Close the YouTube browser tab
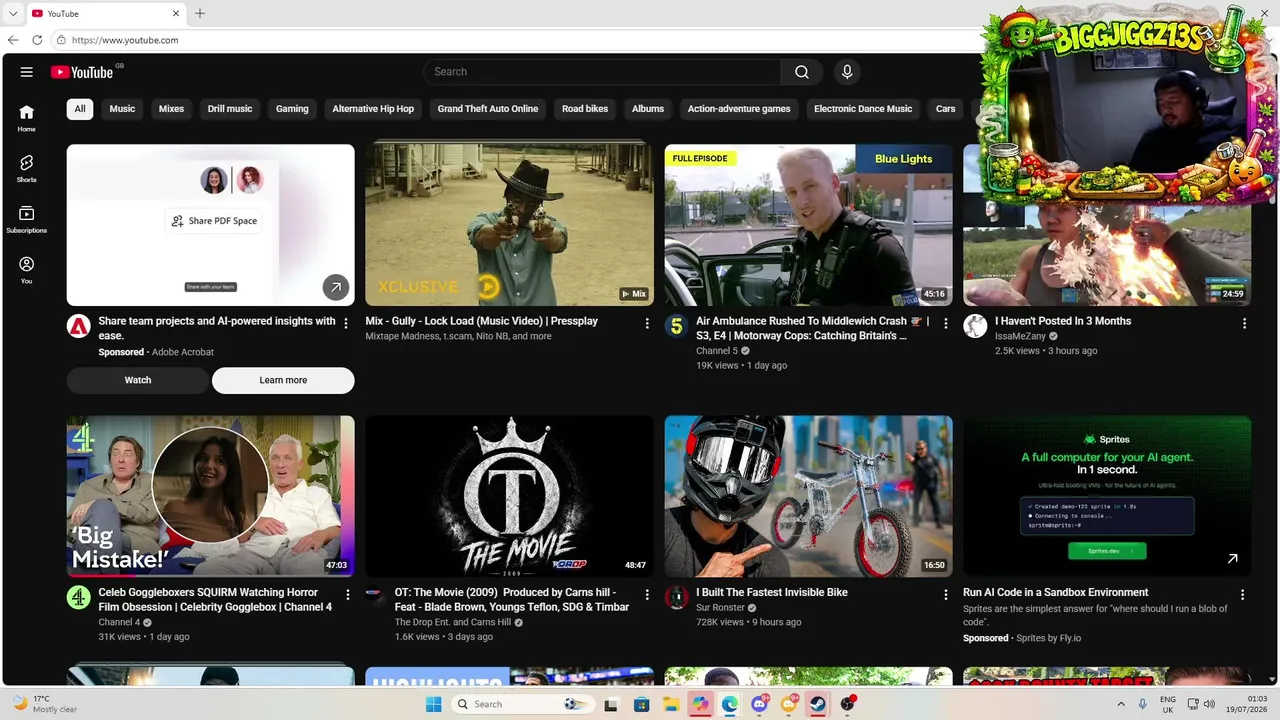 tap(177, 13)
